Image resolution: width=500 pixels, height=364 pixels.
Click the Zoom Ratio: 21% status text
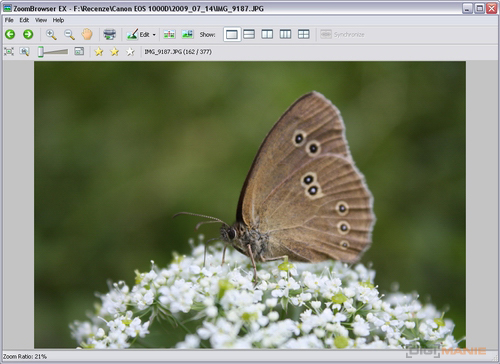tap(25, 357)
